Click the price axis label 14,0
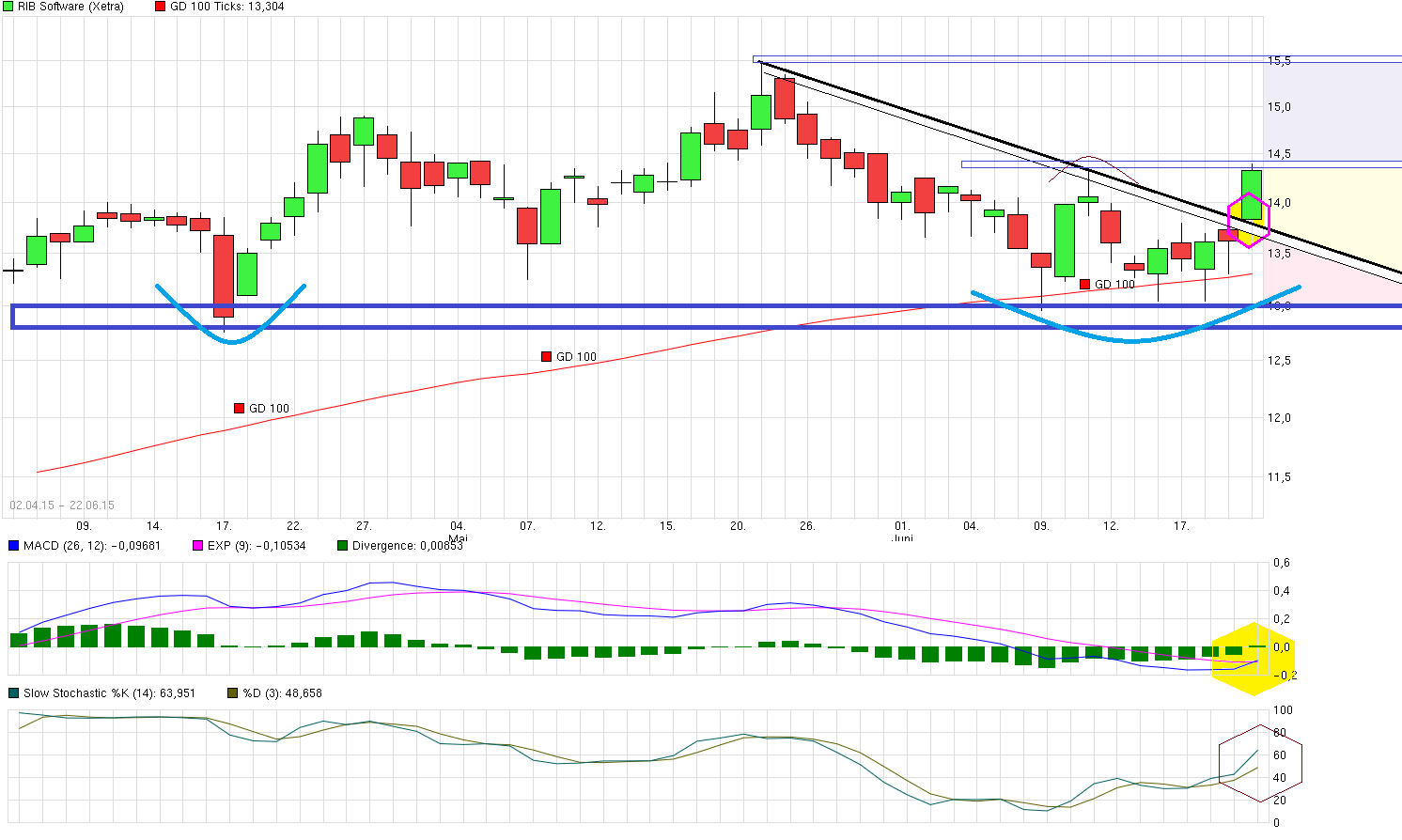Screen dimensions: 1402x840 point(1279,203)
